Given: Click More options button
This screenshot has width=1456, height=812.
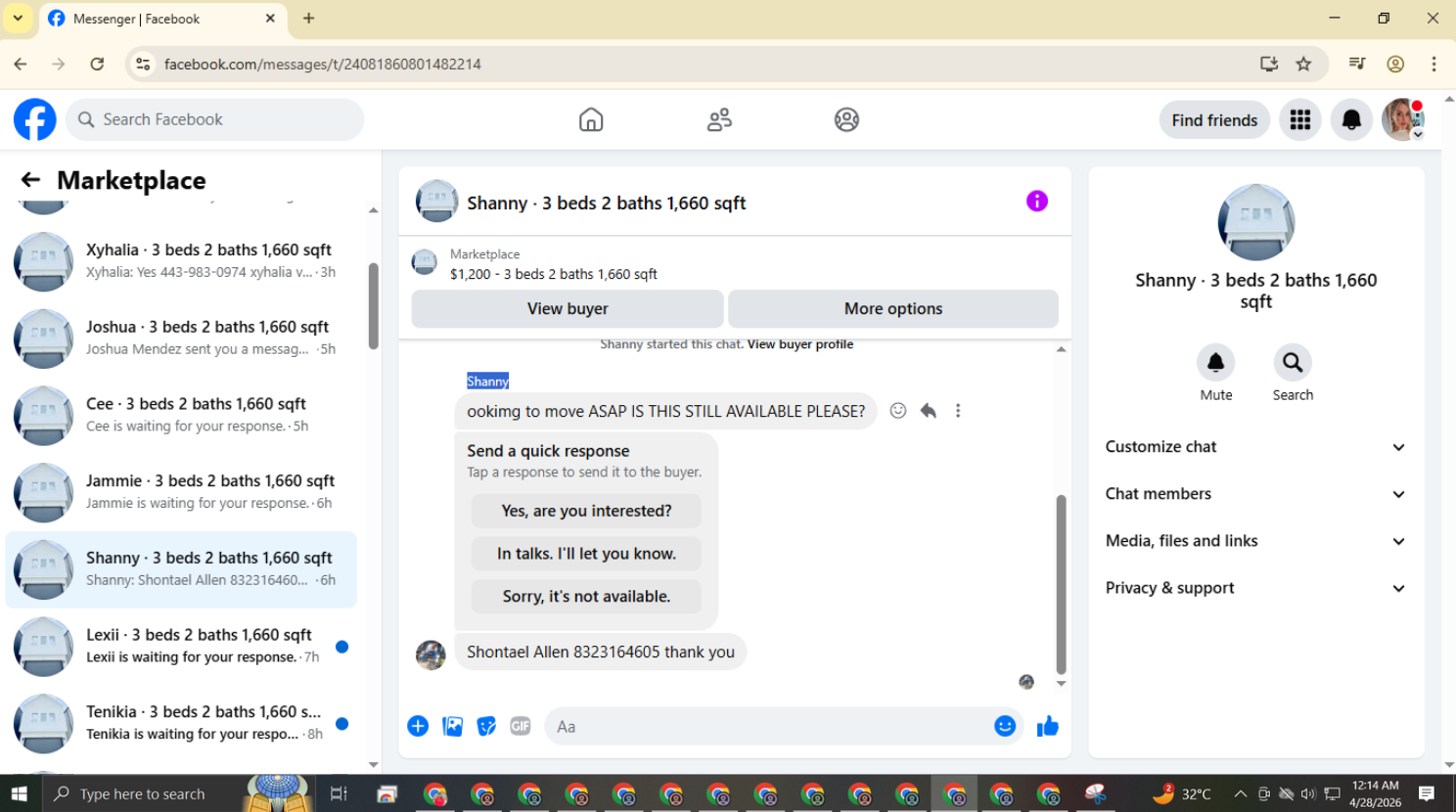Looking at the screenshot, I should tap(893, 308).
